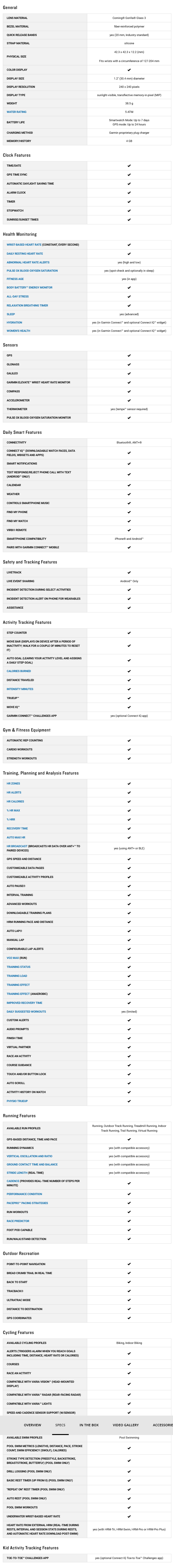Open the HR Zones link
Viewport: 173px width, 1568px height.
14,783
